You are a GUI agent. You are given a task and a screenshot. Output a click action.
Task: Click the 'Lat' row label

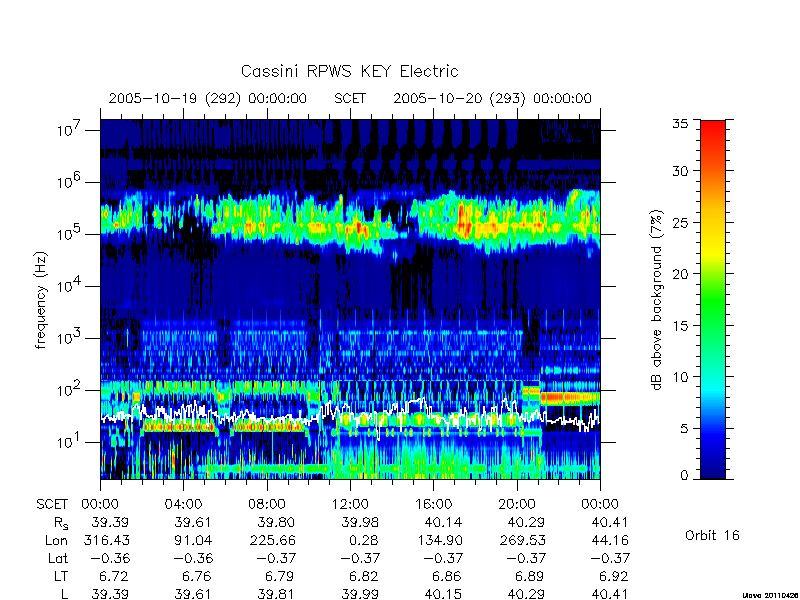(58, 559)
